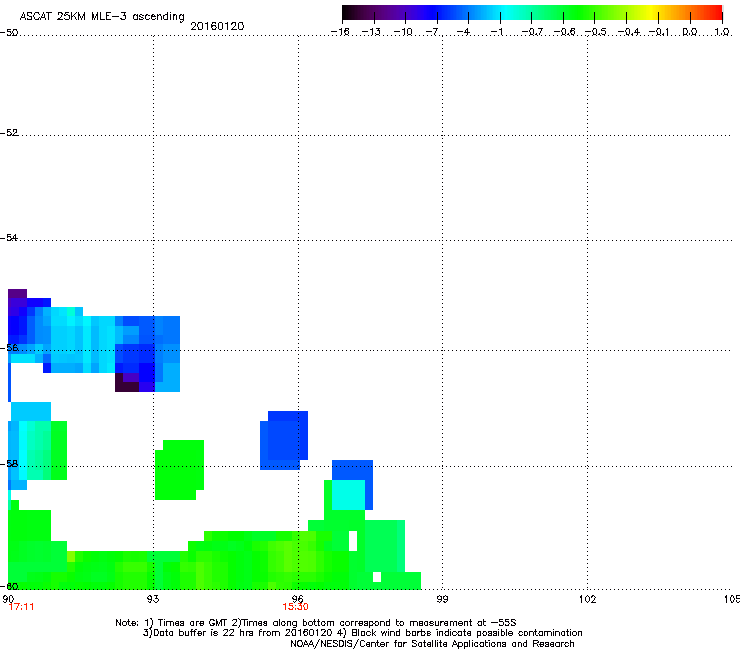Click the longitude axis label 93

(153, 599)
